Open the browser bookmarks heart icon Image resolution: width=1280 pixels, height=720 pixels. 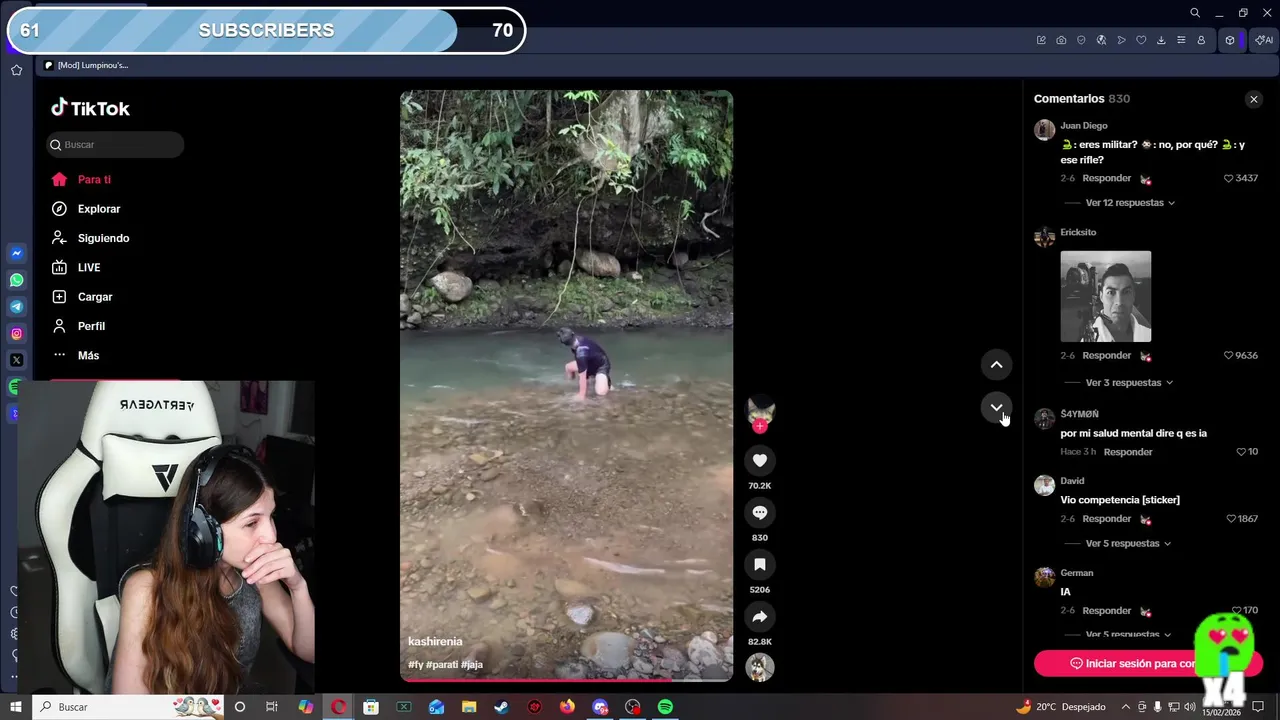(x=1141, y=40)
